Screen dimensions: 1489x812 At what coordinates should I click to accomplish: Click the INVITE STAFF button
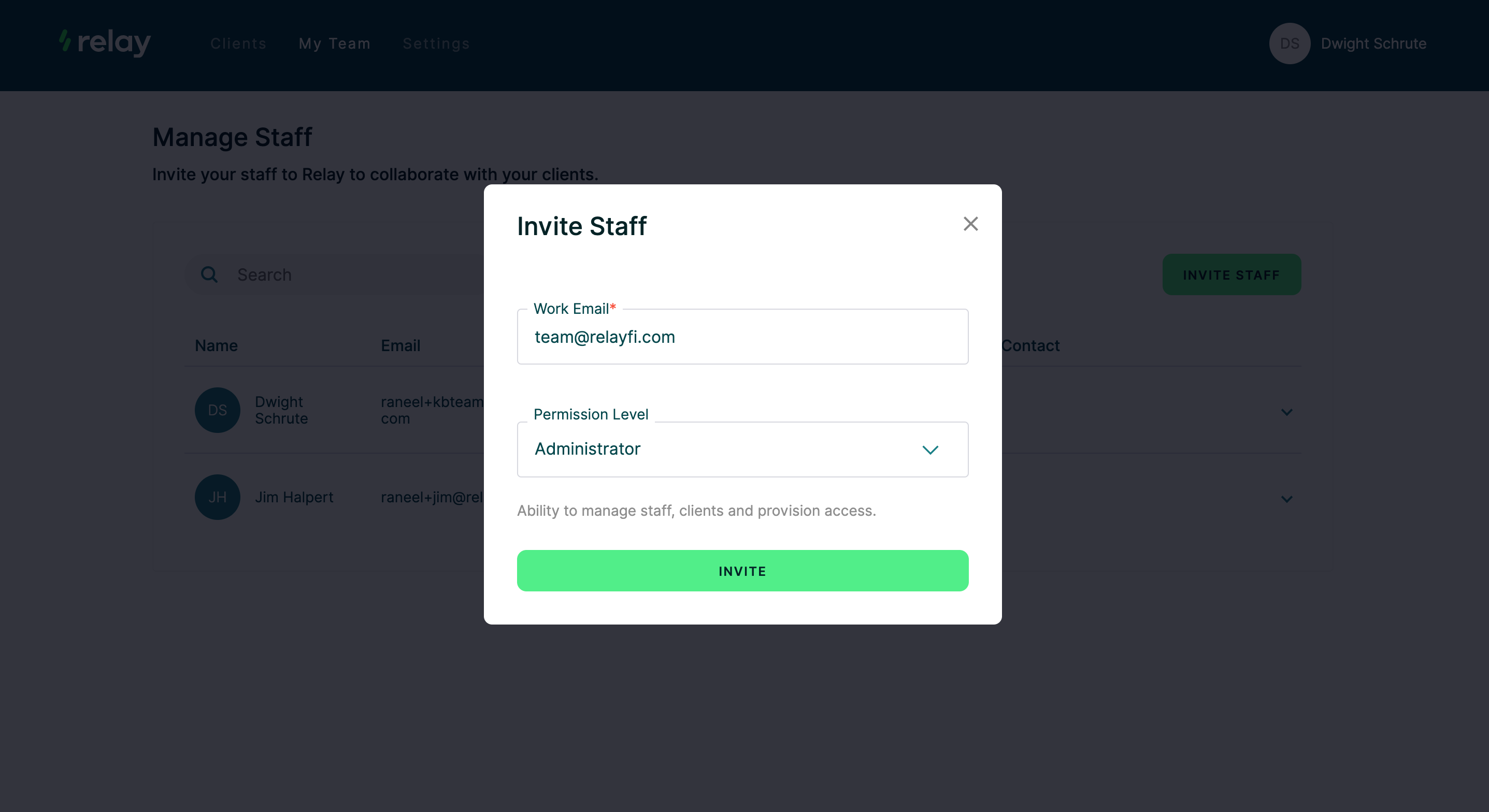[x=1231, y=274]
